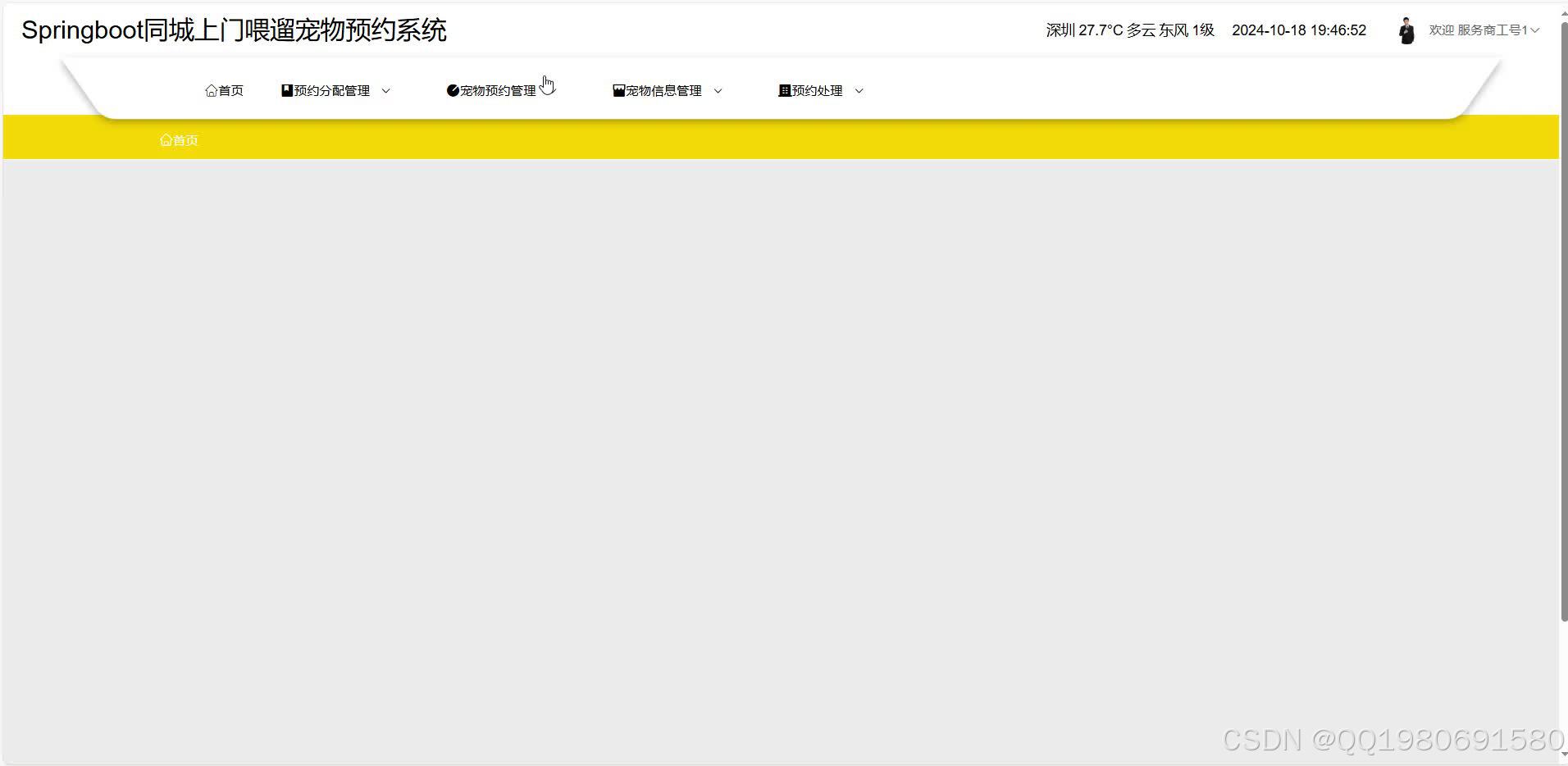
Task: Click the book icon before 预约分配管理
Action: pos(287,90)
